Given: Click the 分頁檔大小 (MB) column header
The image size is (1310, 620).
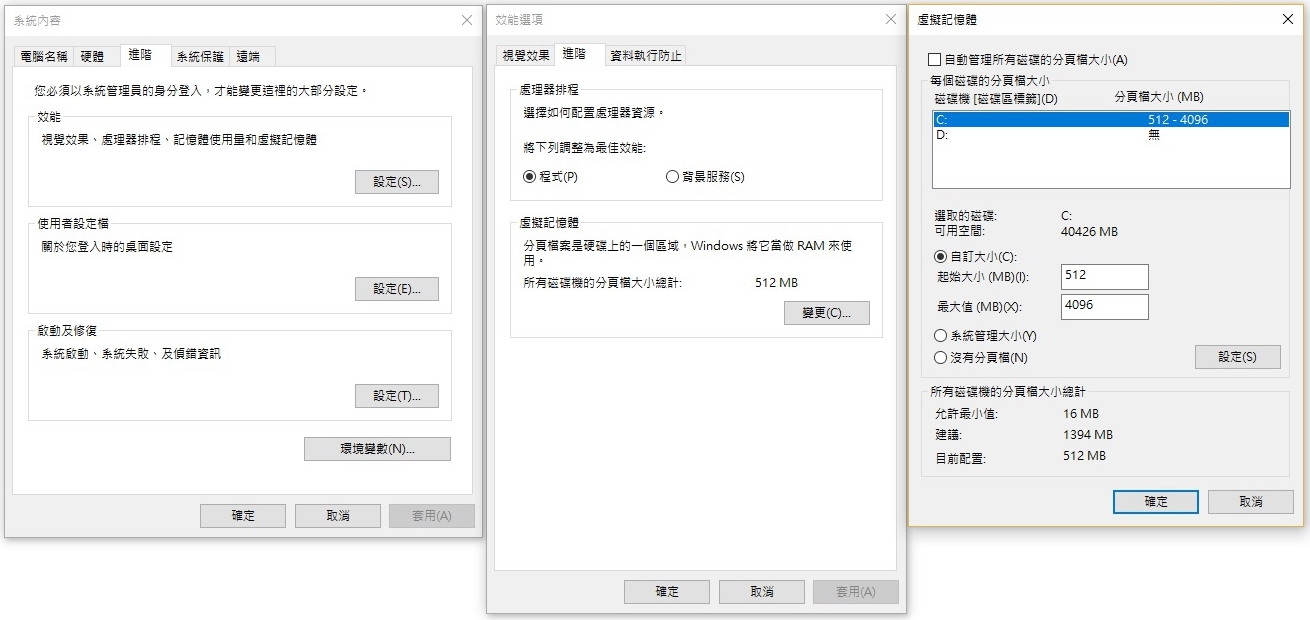Looking at the screenshot, I should pos(1159,97).
